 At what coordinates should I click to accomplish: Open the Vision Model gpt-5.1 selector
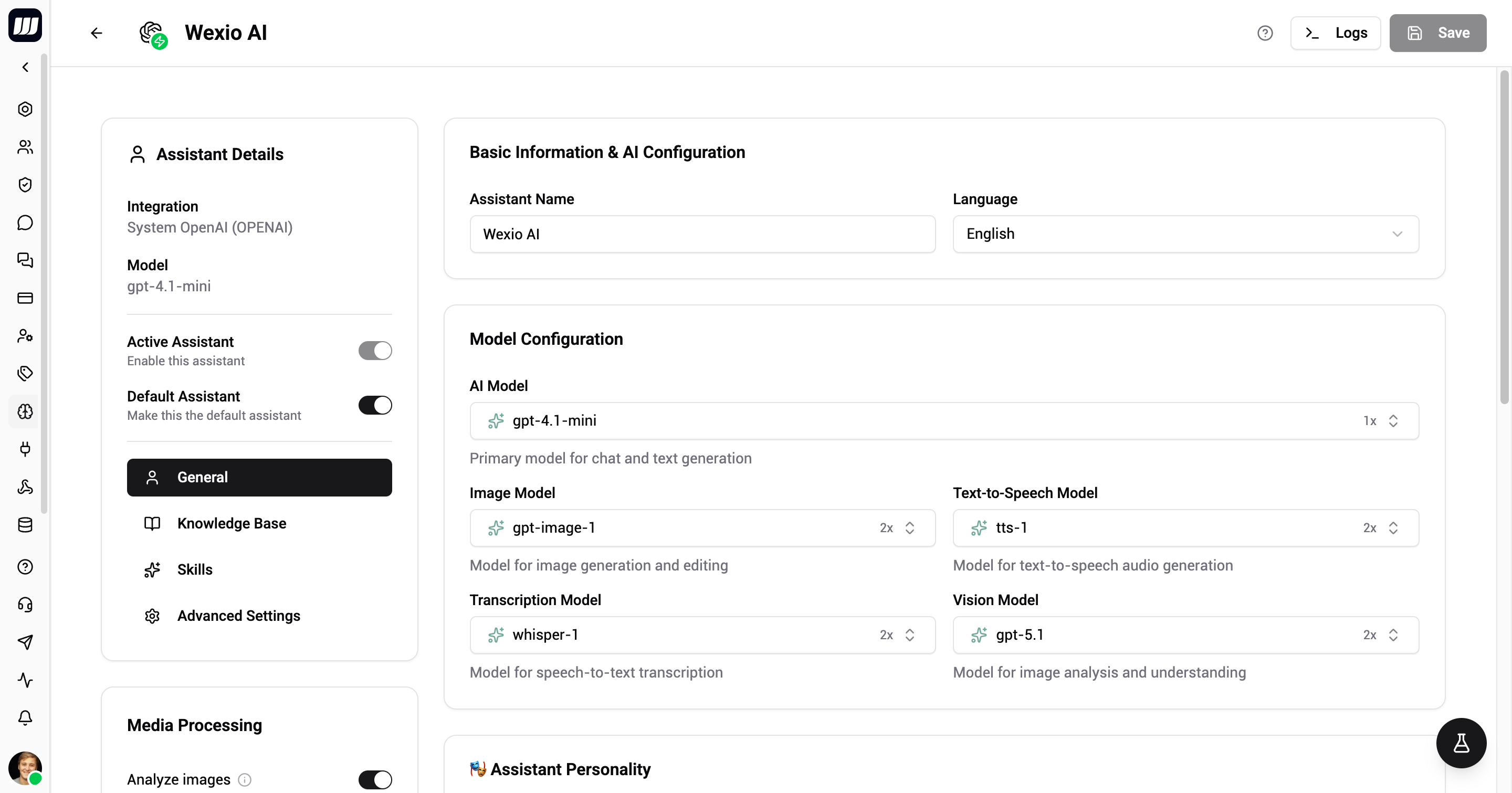pyautogui.click(x=1185, y=635)
